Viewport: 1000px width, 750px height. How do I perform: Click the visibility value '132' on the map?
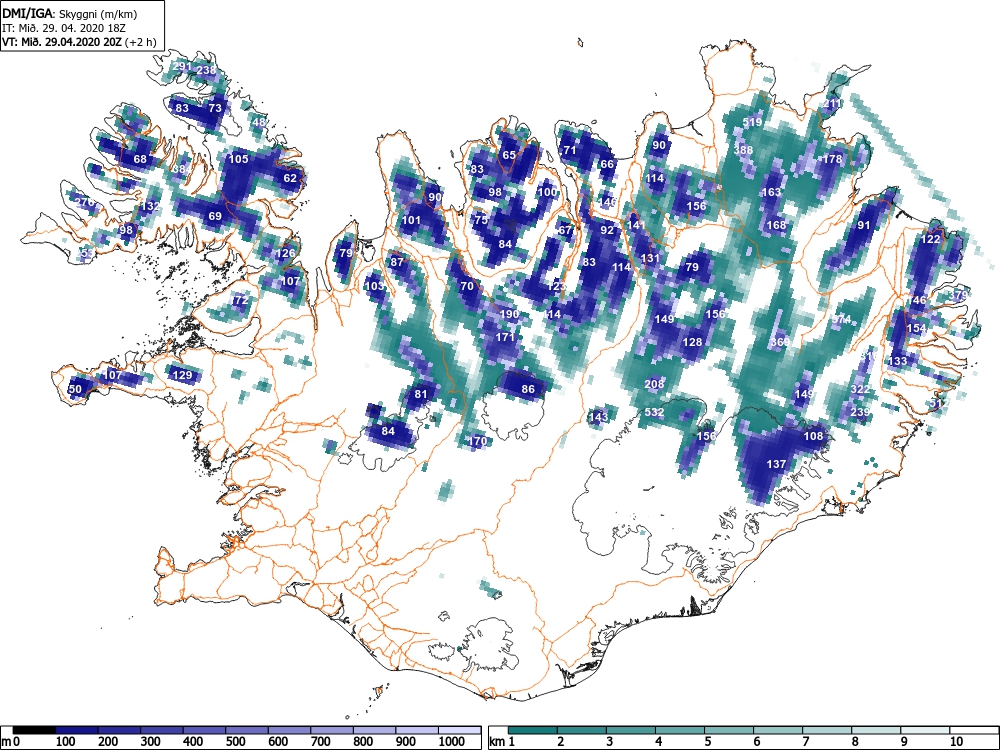[x=150, y=206]
